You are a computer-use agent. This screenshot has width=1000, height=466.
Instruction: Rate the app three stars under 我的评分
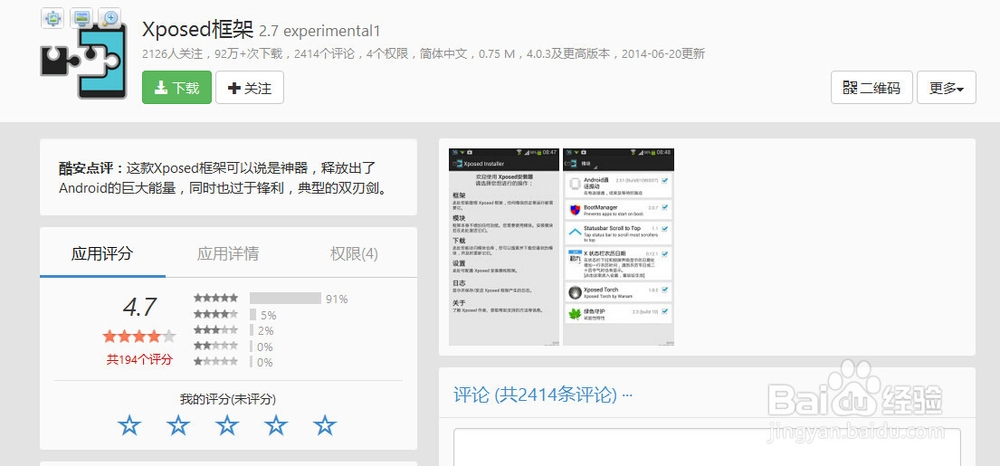227,425
